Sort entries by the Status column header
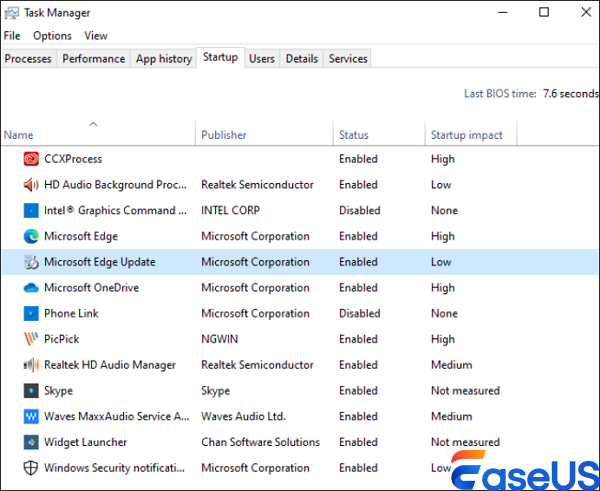 353,135
